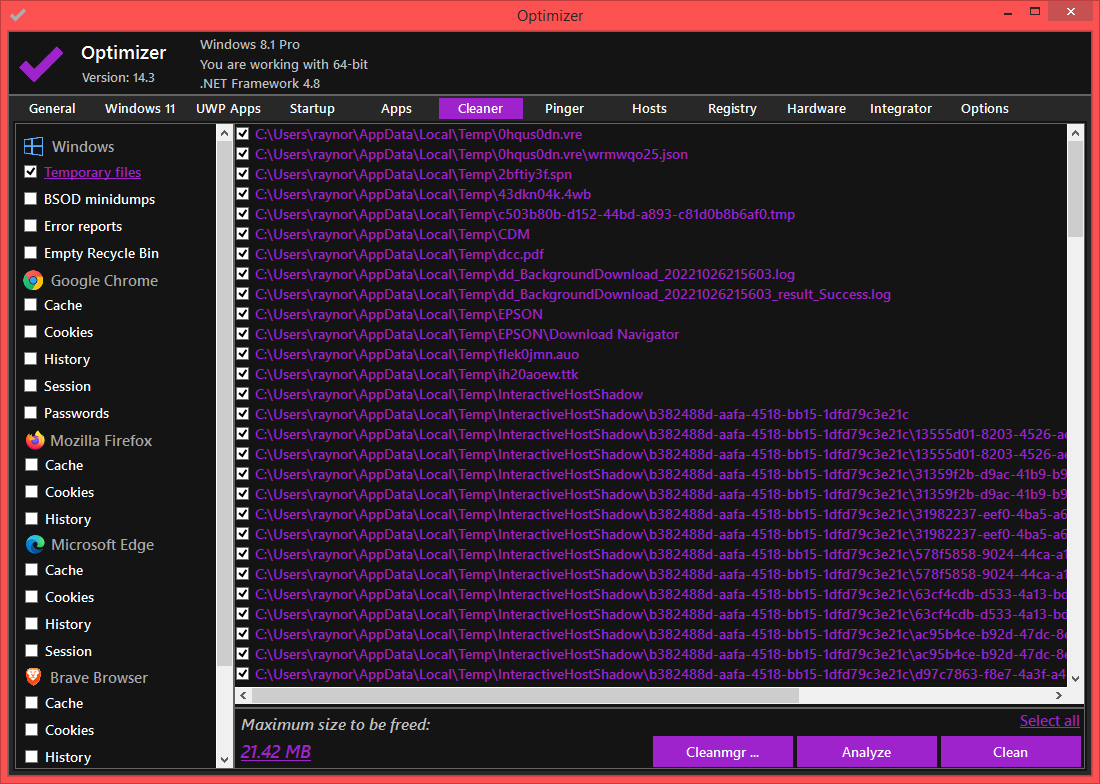This screenshot has height=784, width=1100.
Task: Check Empty Recycle Bin option
Action: 31,253
